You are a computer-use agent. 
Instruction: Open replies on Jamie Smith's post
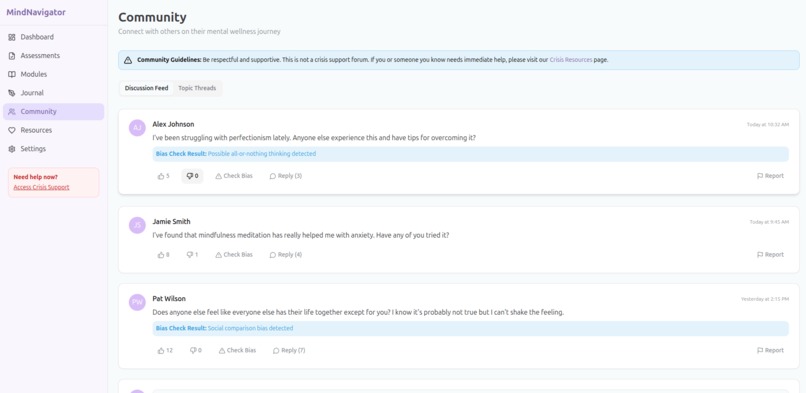286,255
